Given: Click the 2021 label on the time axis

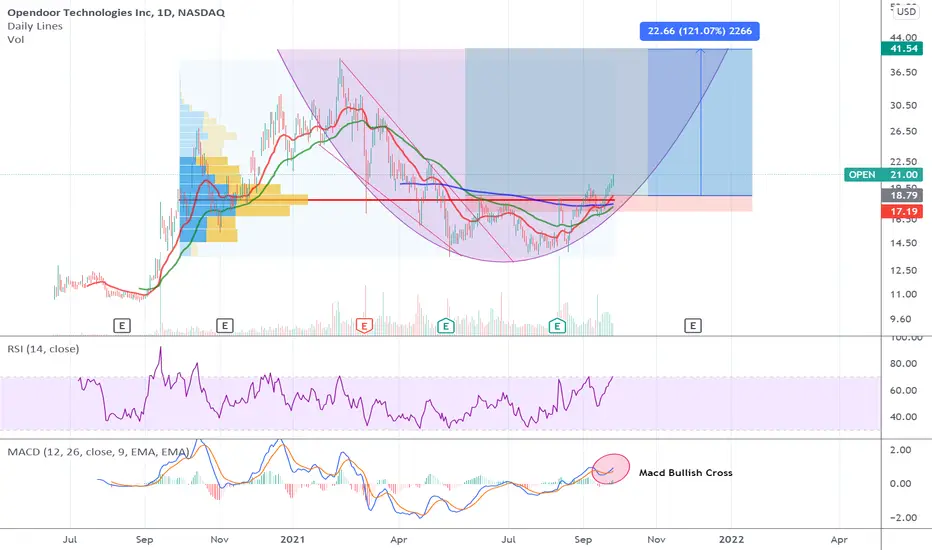Looking at the screenshot, I should 292,539.
